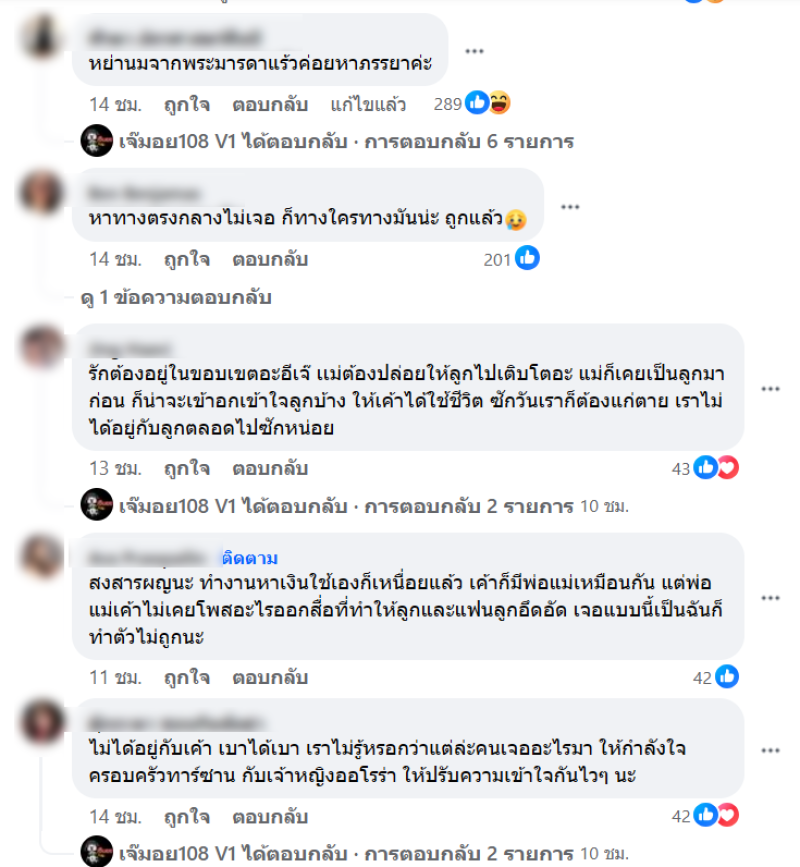The height and width of the screenshot is (867, 800).
Task: Click ถูกใจ on the 289-reaction comment
Action: point(187,105)
